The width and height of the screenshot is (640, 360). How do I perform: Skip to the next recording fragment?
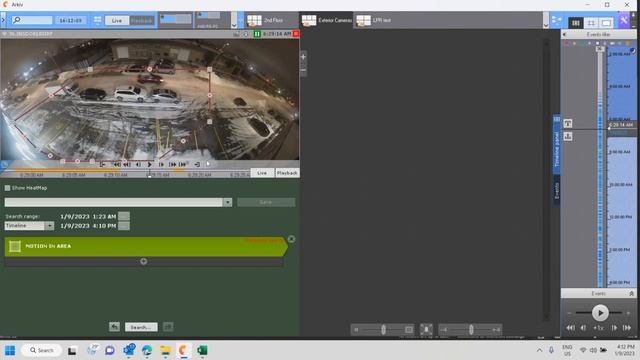[x=182, y=164]
